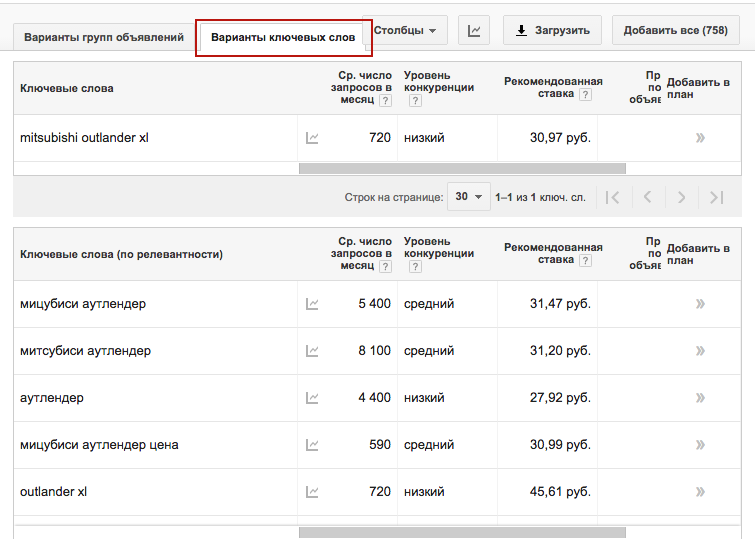The width and height of the screenshot is (755, 539).
Task: Click Добавить в план header in top table
Action: 698,88
